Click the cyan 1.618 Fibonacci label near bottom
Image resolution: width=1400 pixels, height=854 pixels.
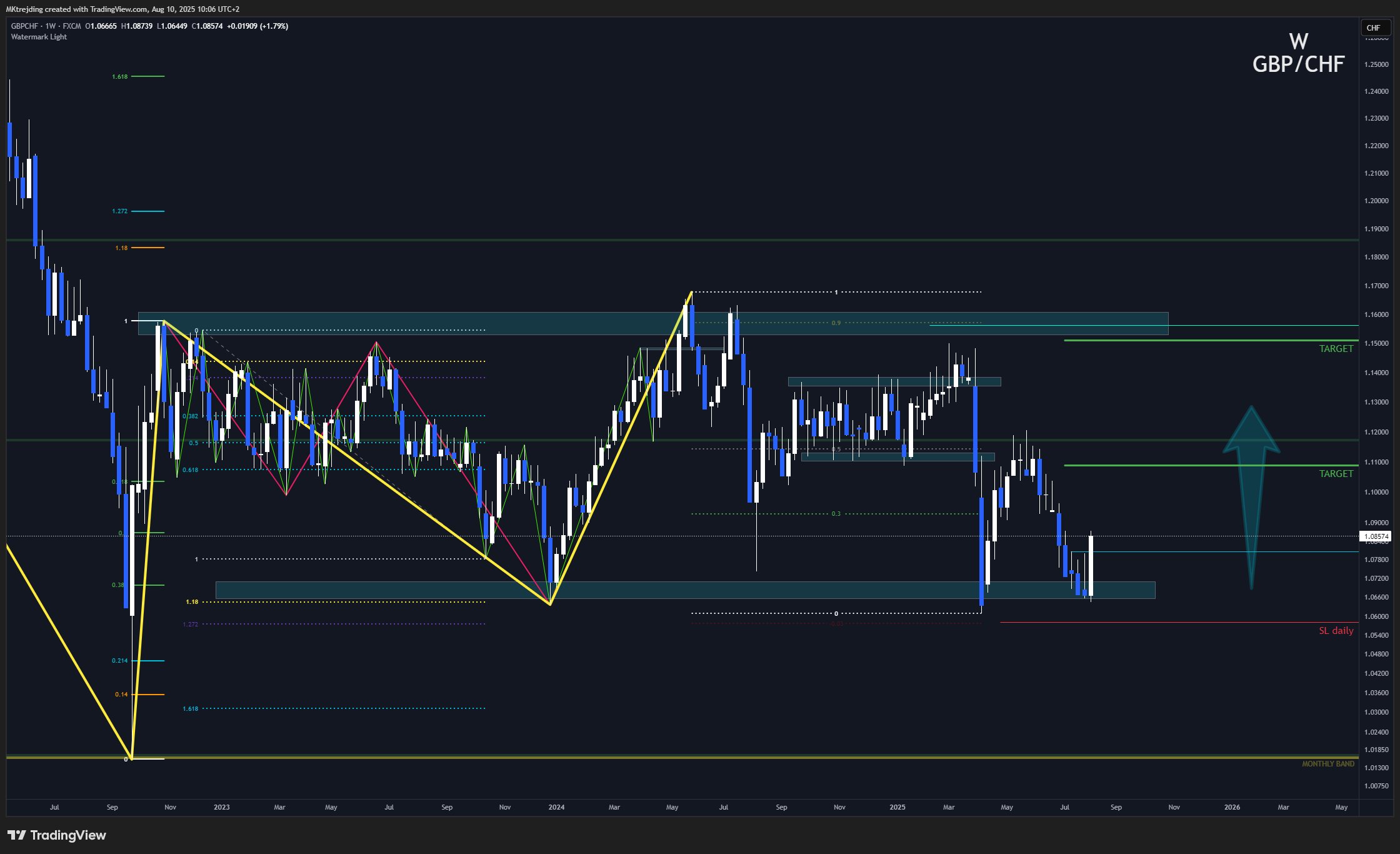191,709
